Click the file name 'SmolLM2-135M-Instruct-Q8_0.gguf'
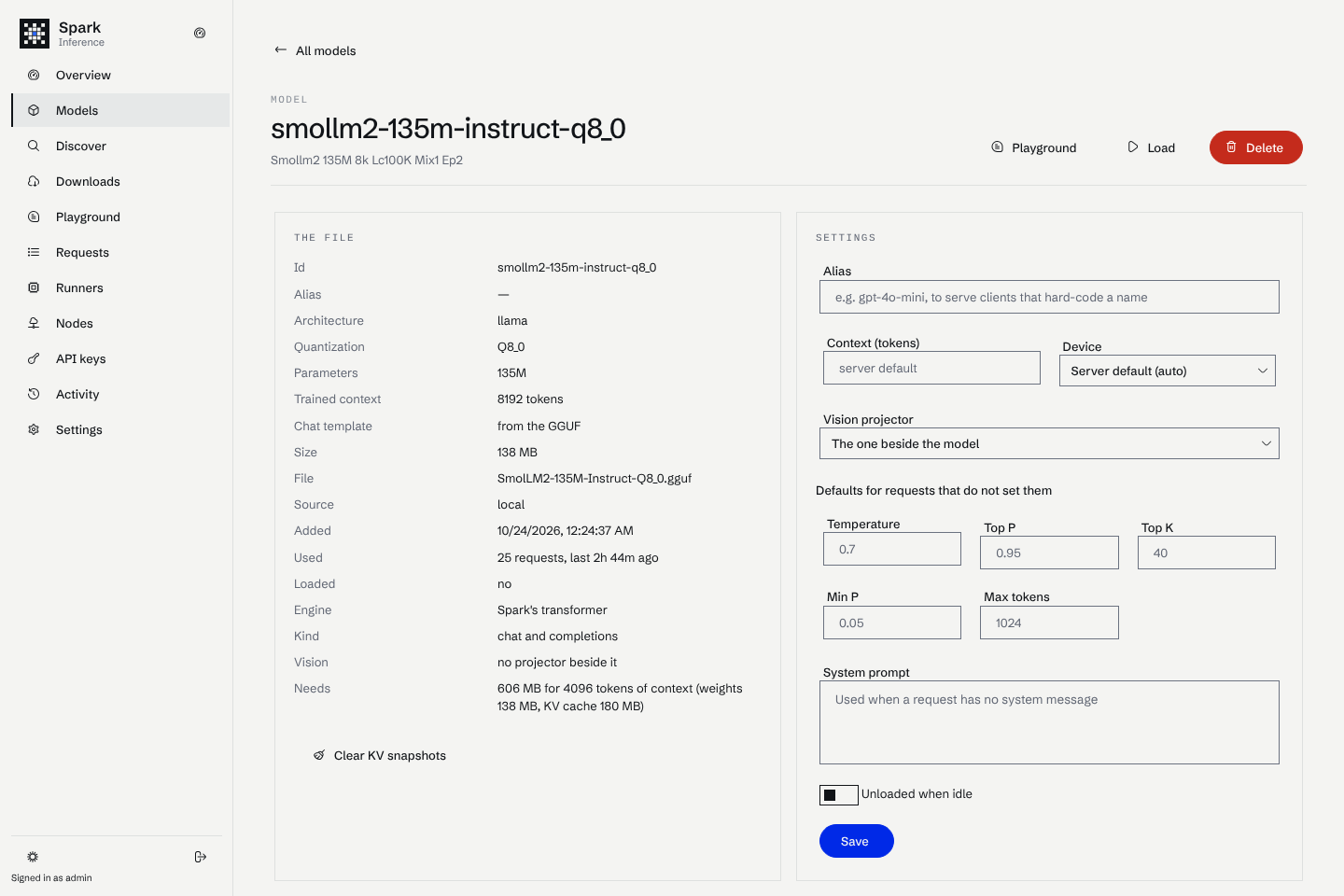 pos(595,478)
